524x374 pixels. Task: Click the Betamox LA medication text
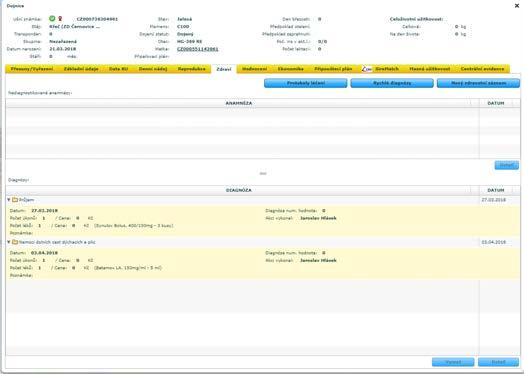[x=128, y=268]
